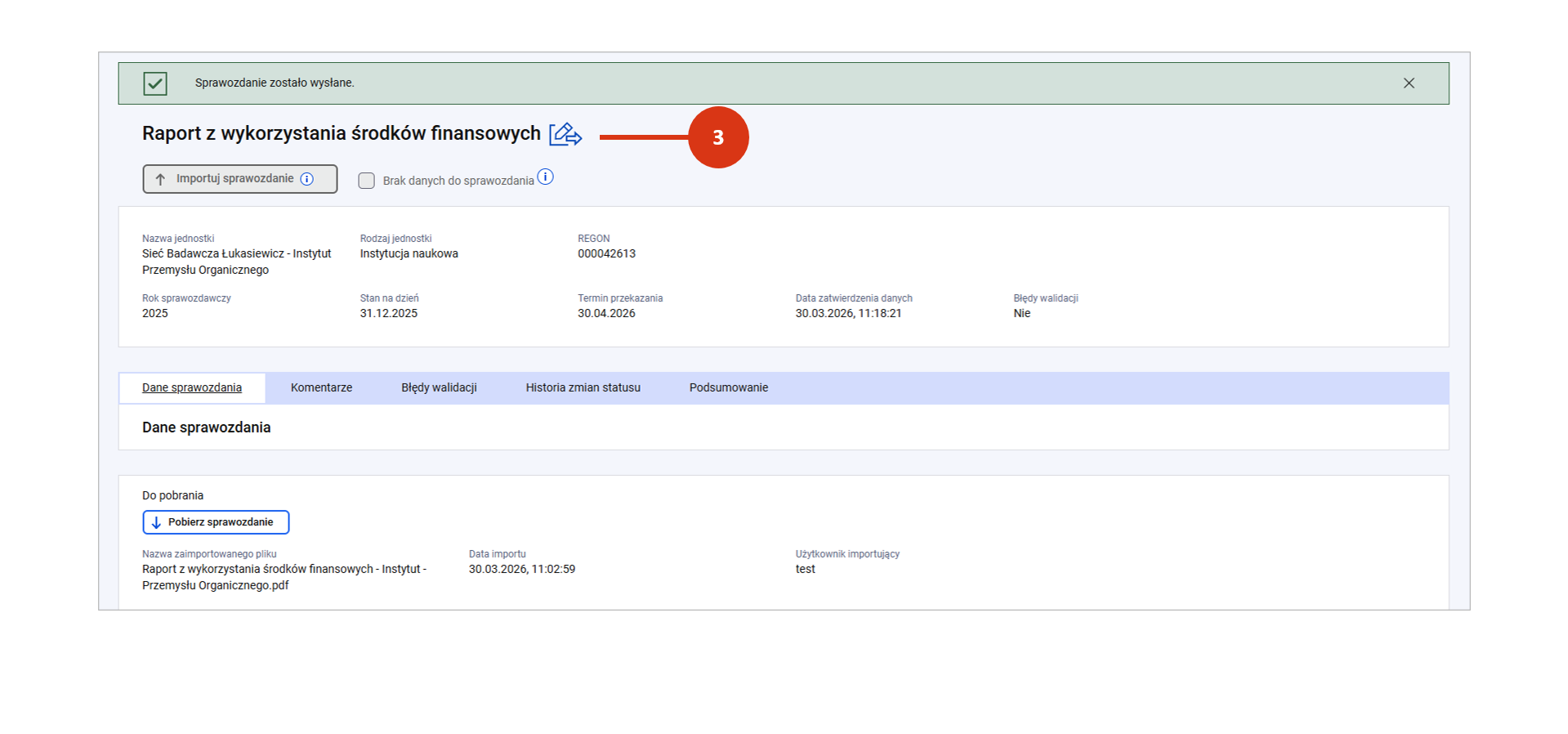Dismiss the 'Sprawozdanie zostało wysłane' notification

click(x=1409, y=83)
